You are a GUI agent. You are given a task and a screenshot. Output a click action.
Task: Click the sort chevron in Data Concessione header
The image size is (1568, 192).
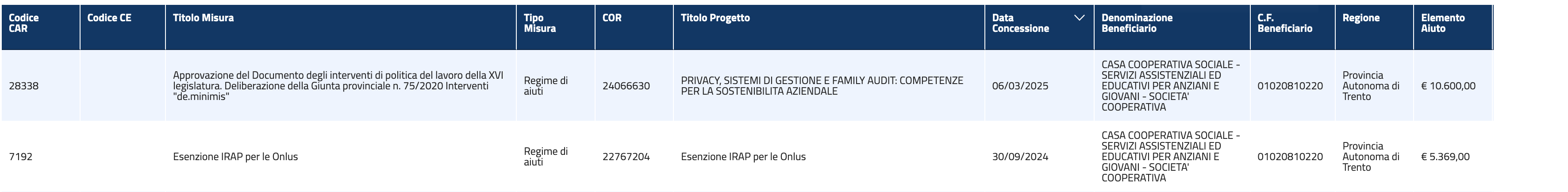[1079, 18]
